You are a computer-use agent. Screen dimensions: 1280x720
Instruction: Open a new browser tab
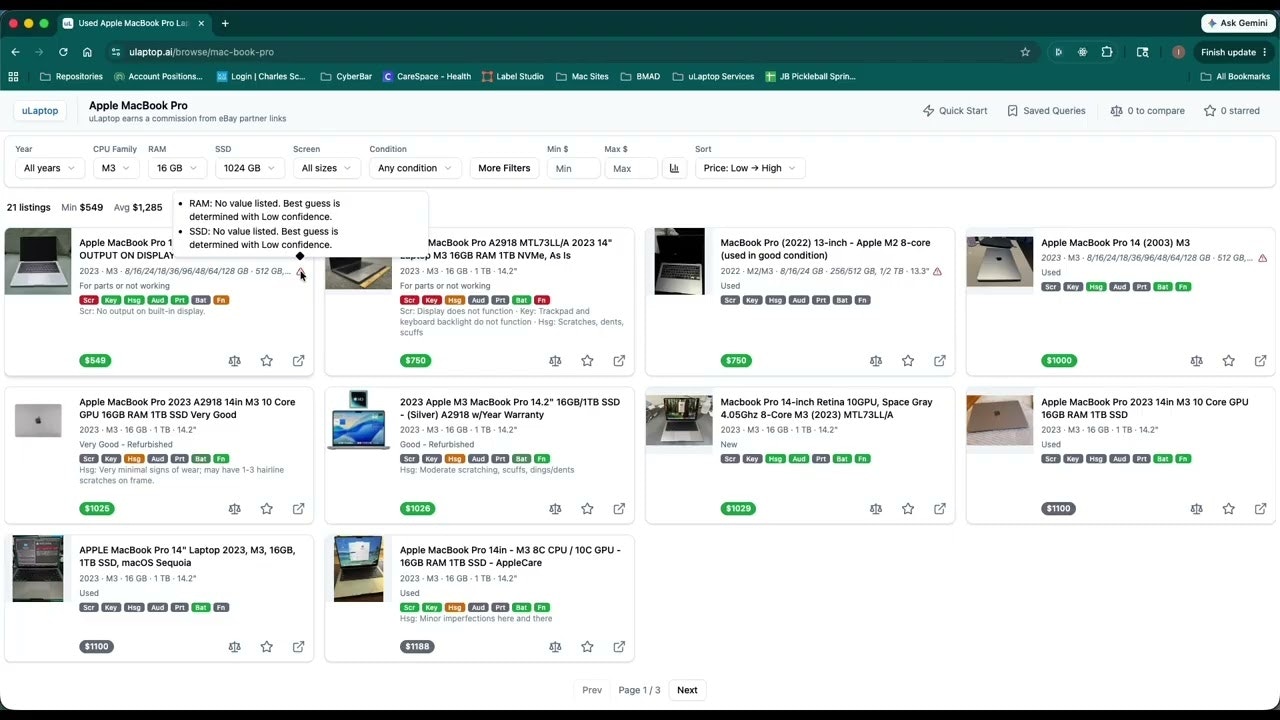click(x=225, y=23)
